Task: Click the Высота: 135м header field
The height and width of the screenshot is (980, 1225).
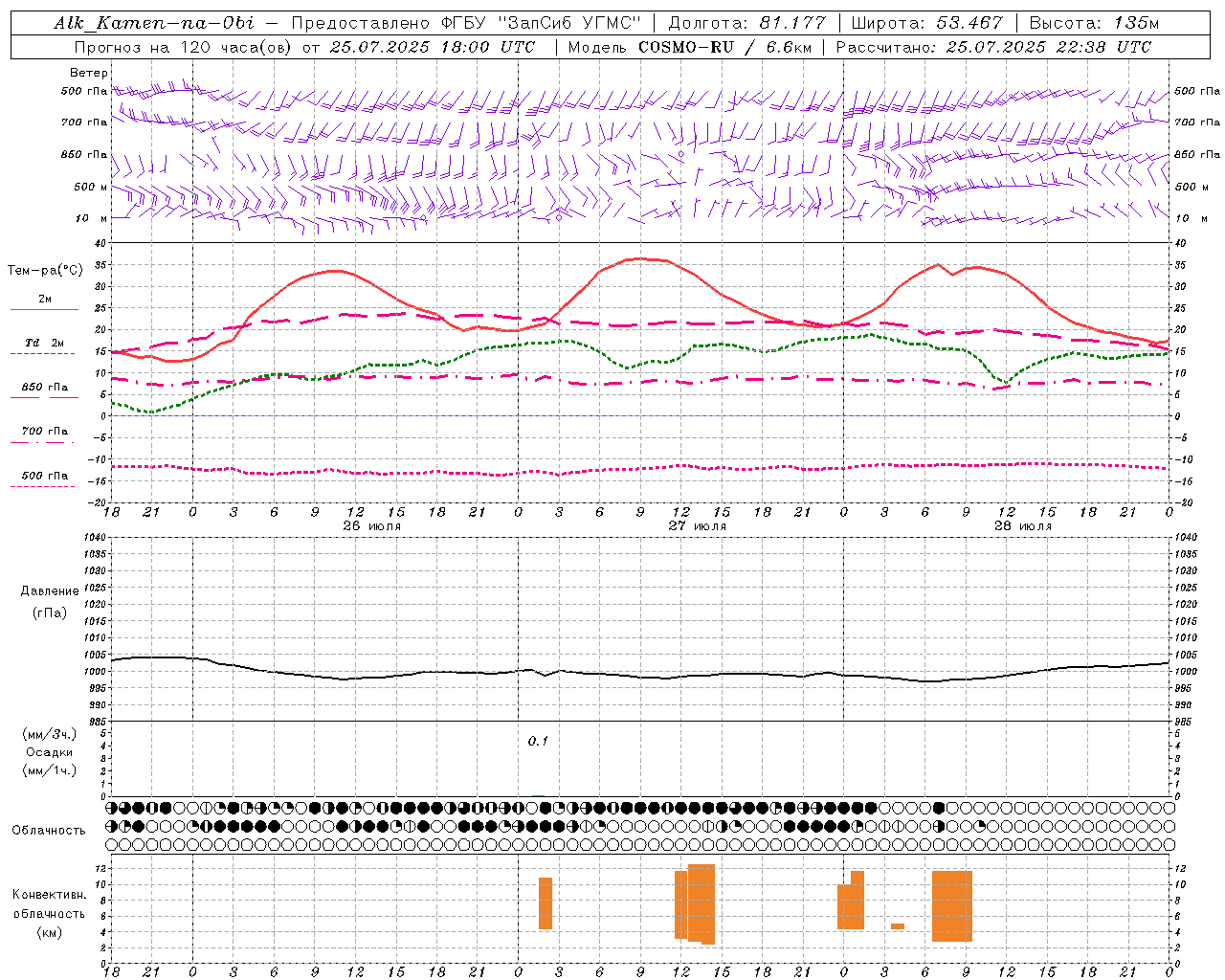Action: [1094, 23]
